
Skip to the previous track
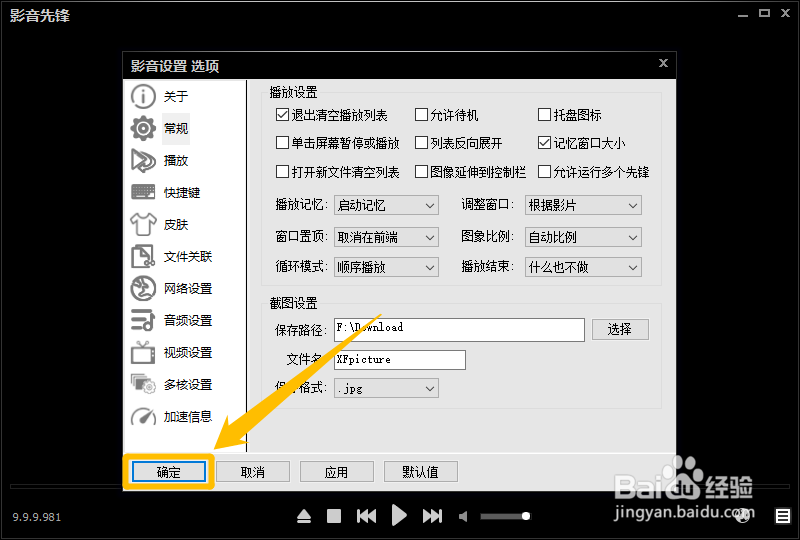tap(366, 516)
